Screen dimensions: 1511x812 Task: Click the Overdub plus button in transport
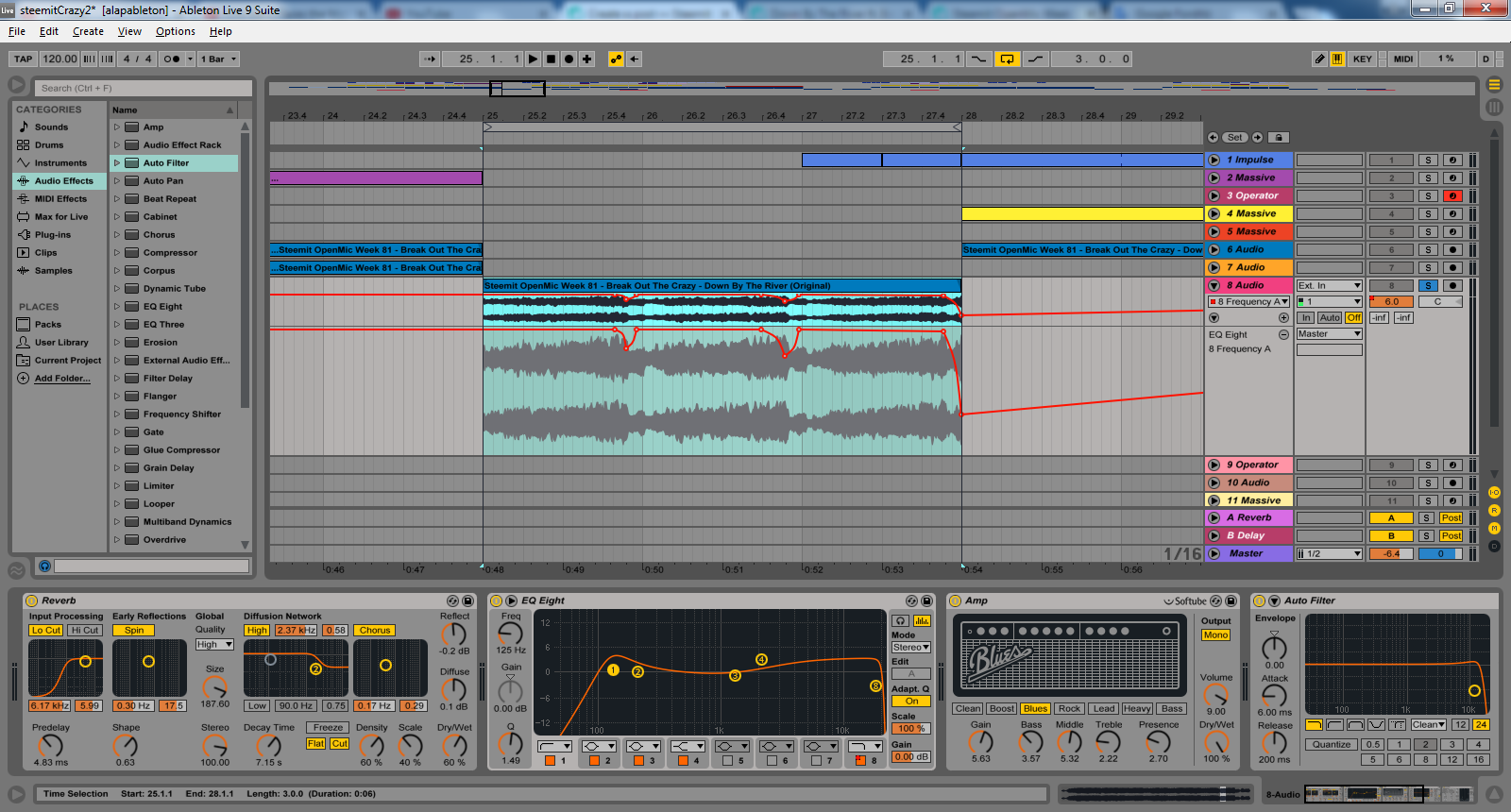pyautogui.click(x=587, y=59)
